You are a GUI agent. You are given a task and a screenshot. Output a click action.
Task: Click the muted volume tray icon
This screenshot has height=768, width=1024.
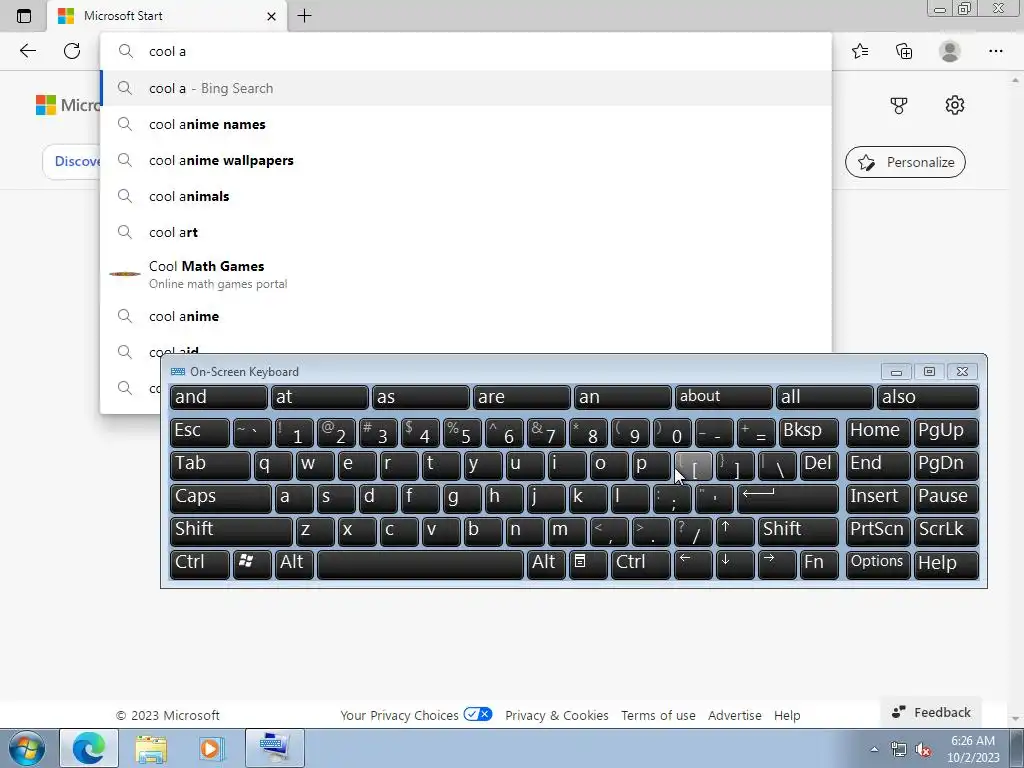pos(923,750)
